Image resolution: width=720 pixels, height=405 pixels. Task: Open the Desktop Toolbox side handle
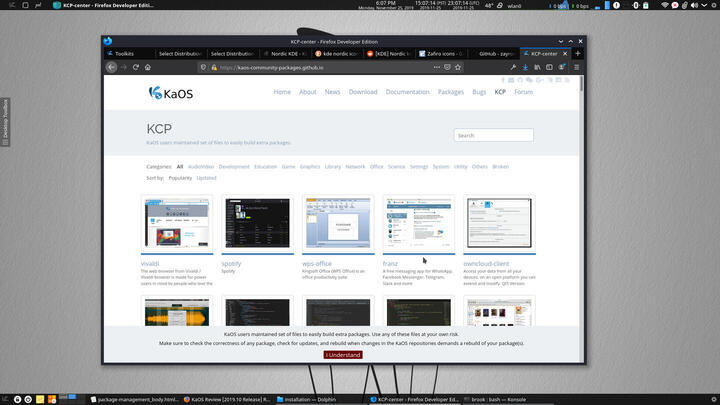(6, 122)
